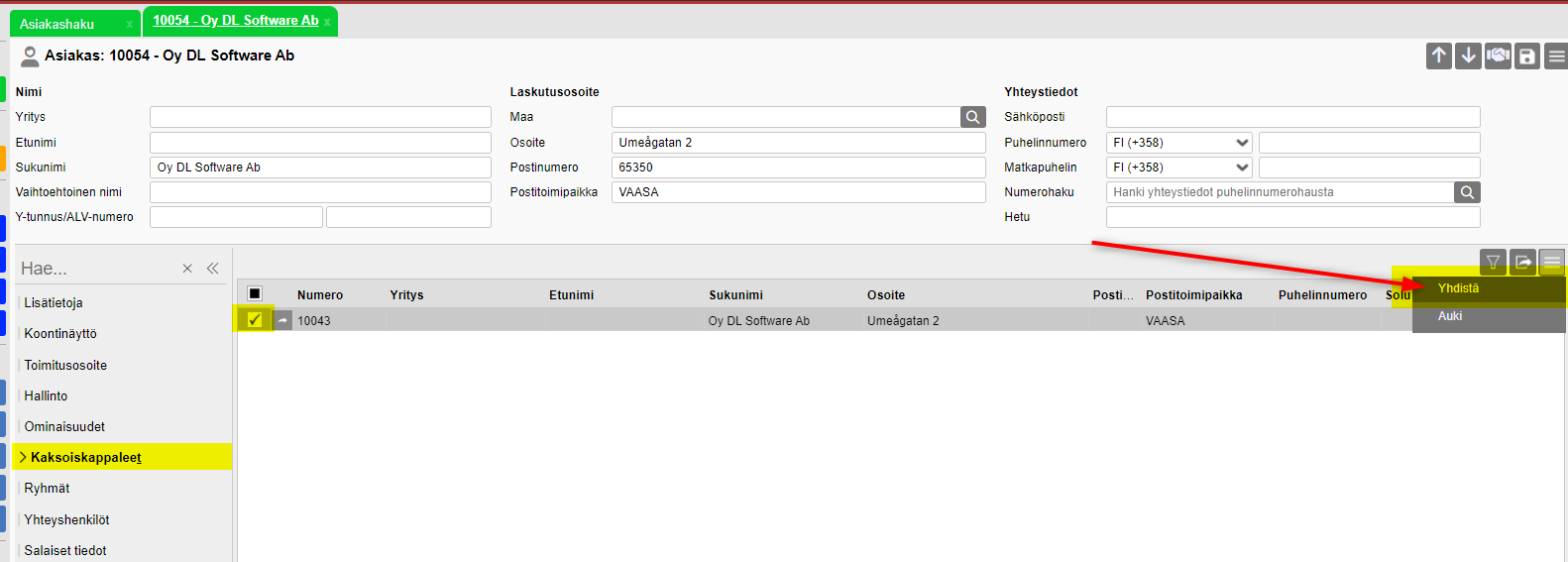Viewport: 1568px width, 562px height.
Task: Sort by the Puhelinnumero column header
Action: tap(1322, 295)
